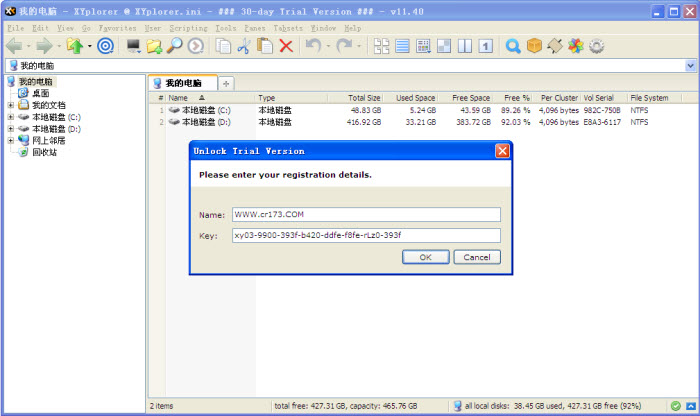Image resolution: width=700 pixels, height=416 pixels.
Task: Confirm registration with OK button
Action: 425,257
